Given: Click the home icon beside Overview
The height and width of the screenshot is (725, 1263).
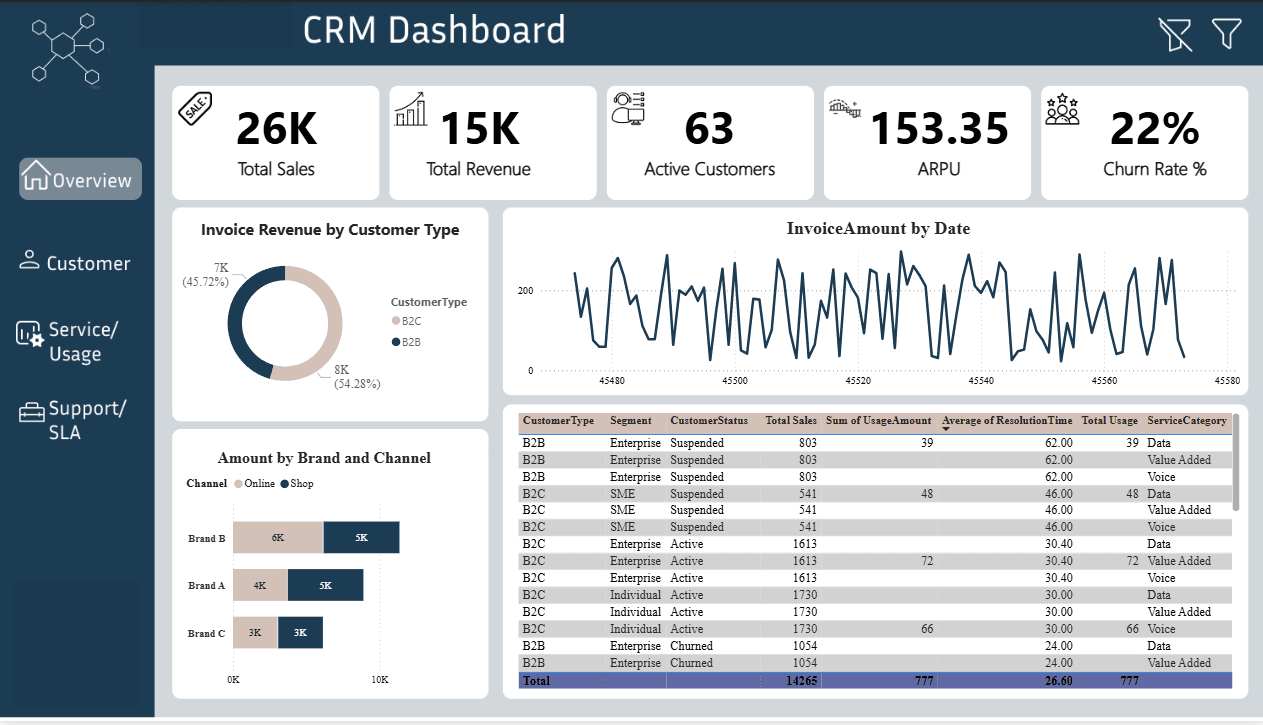Looking at the screenshot, I should tap(36, 175).
